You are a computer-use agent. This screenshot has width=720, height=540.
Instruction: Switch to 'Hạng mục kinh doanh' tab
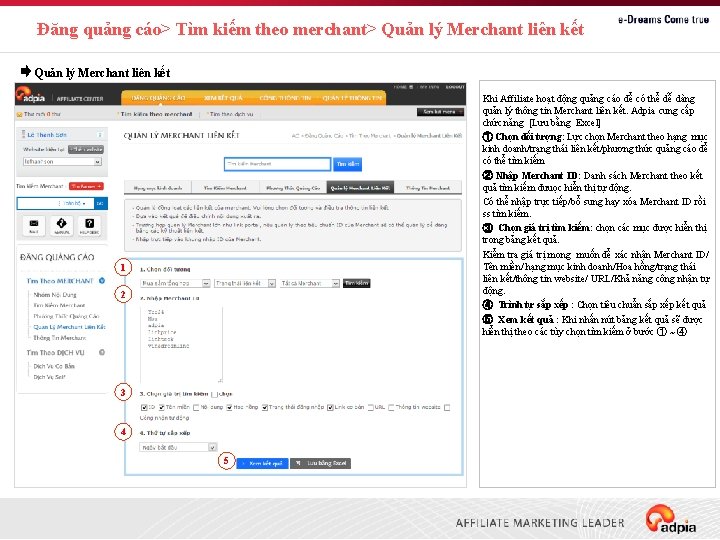pyautogui.click(x=158, y=188)
